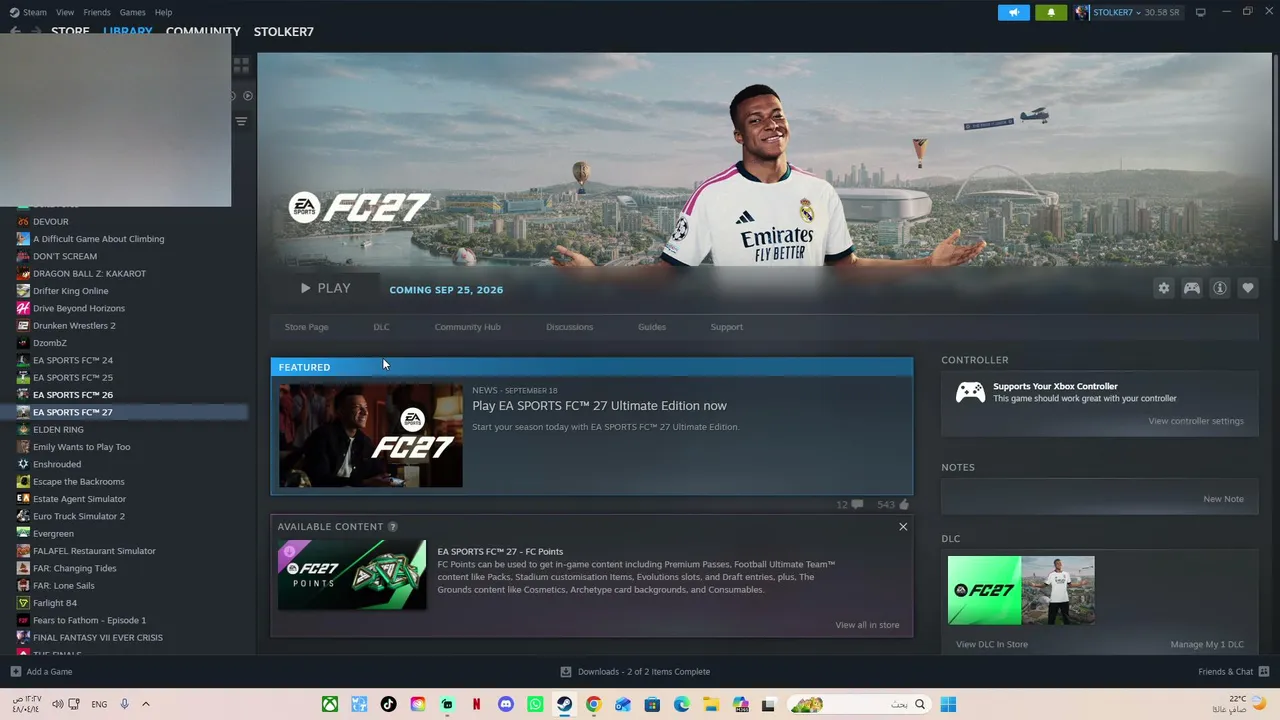The image size is (1280, 720).
Task: Click the Add a Game plus icon
Action: pos(15,672)
